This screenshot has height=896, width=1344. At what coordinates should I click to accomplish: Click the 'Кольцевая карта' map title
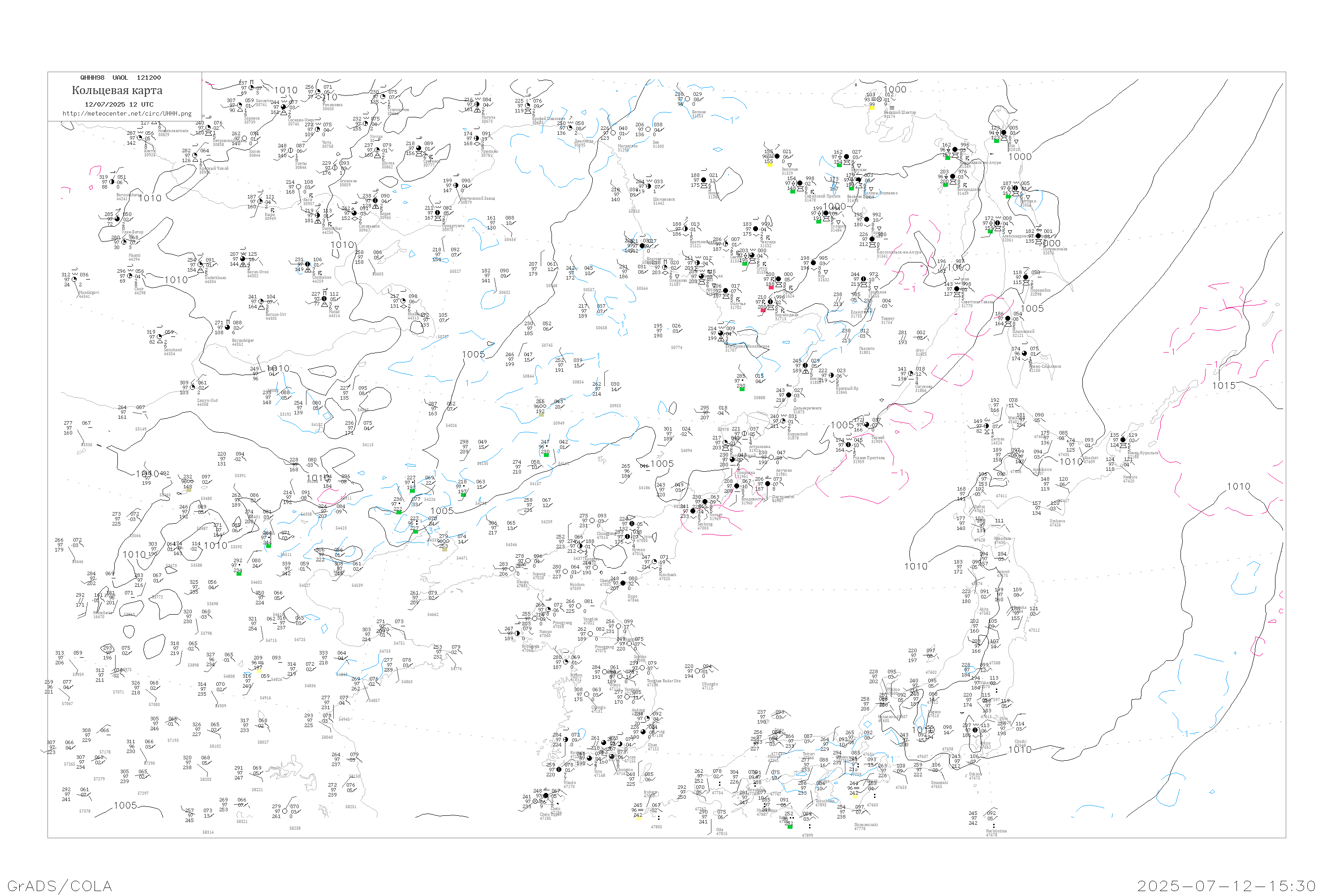117,90
